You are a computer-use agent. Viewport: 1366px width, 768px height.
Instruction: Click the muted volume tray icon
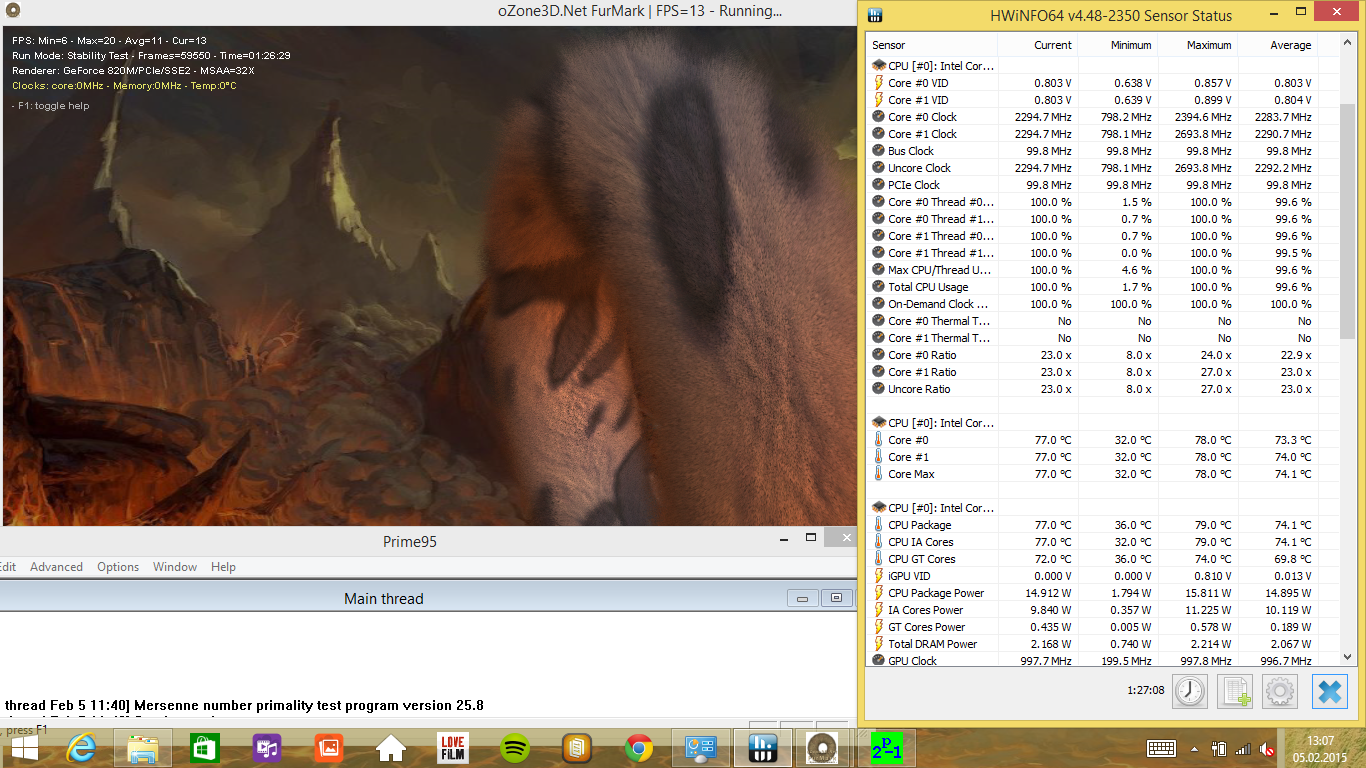1267,748
